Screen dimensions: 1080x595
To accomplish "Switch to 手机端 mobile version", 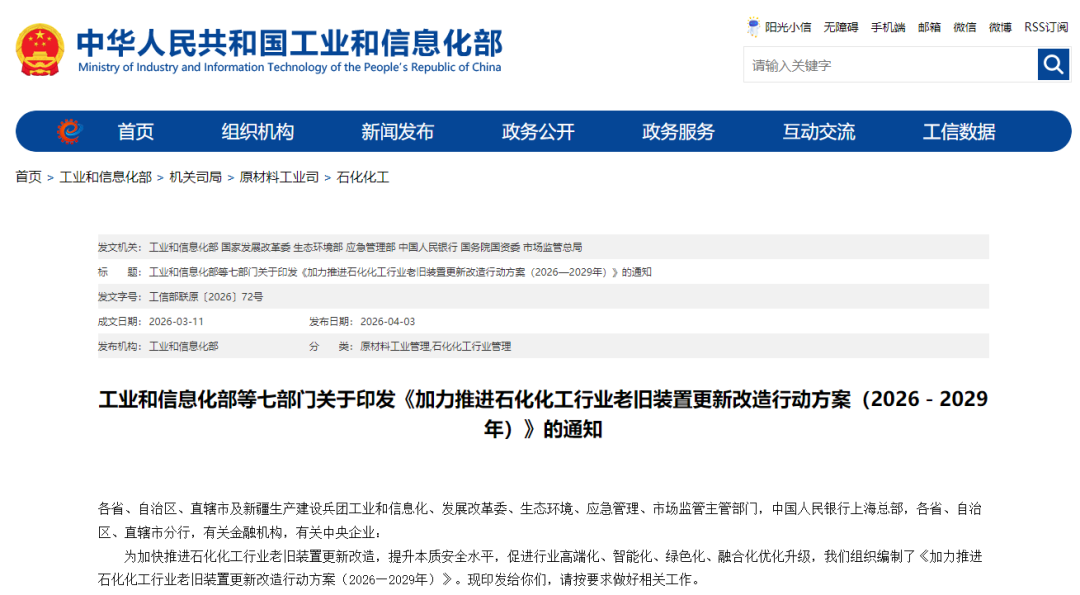I will [x=887, y=27].
